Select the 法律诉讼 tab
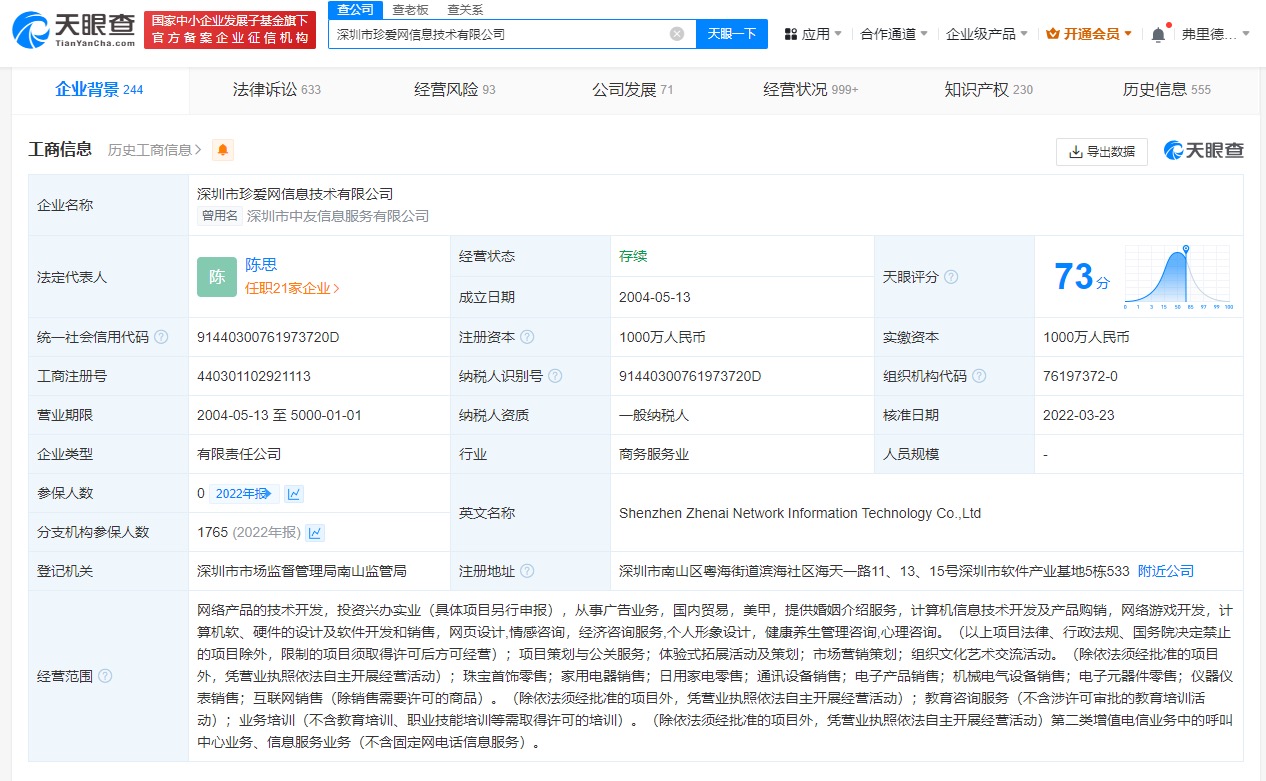Image resolution: width=1266 pixels, height=781 pixels. pyautogui.click(x=277, y=89)
